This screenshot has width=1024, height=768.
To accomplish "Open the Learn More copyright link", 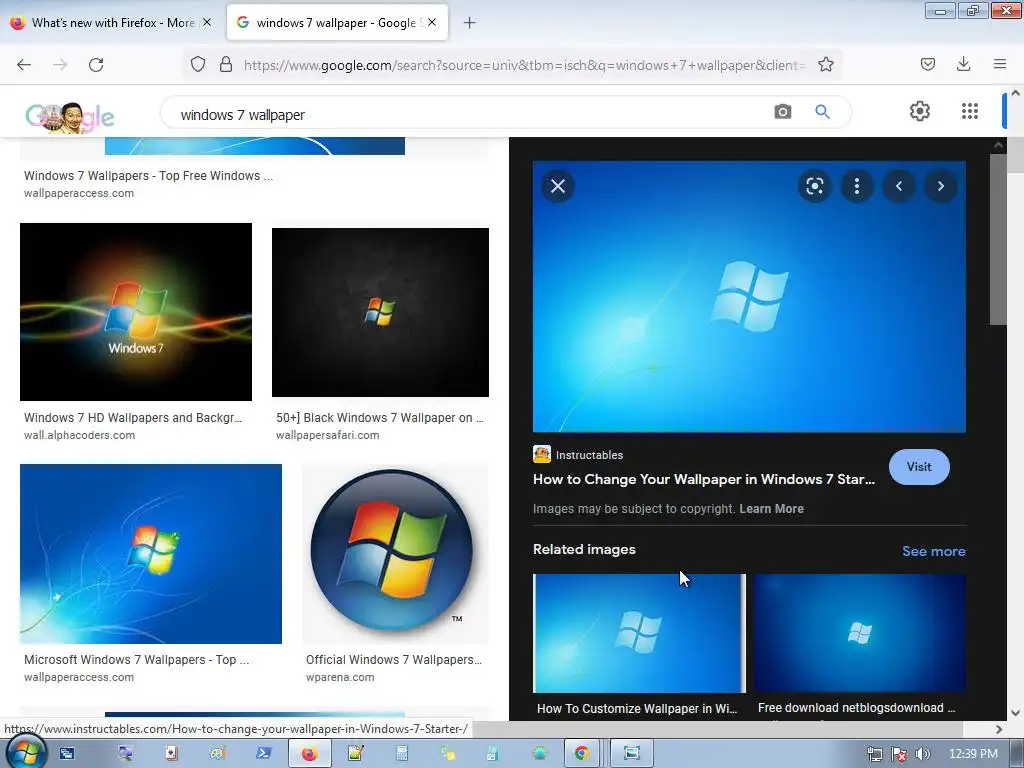I will (x=771, y=509).
